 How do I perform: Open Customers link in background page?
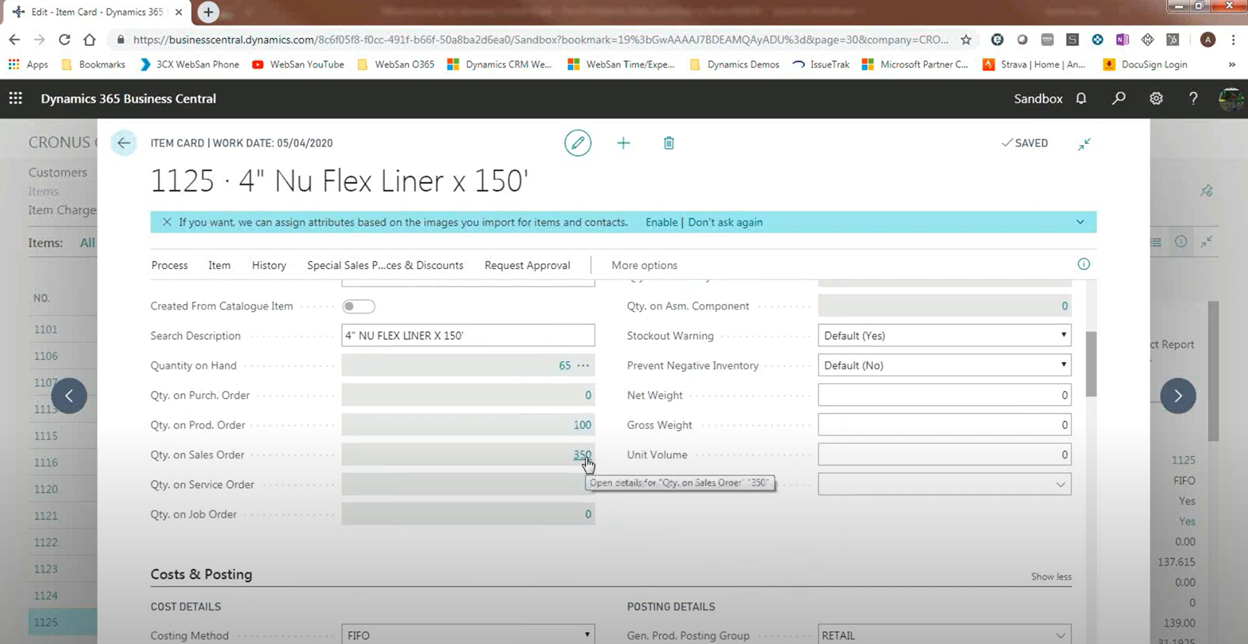click(x=58, y=172)
